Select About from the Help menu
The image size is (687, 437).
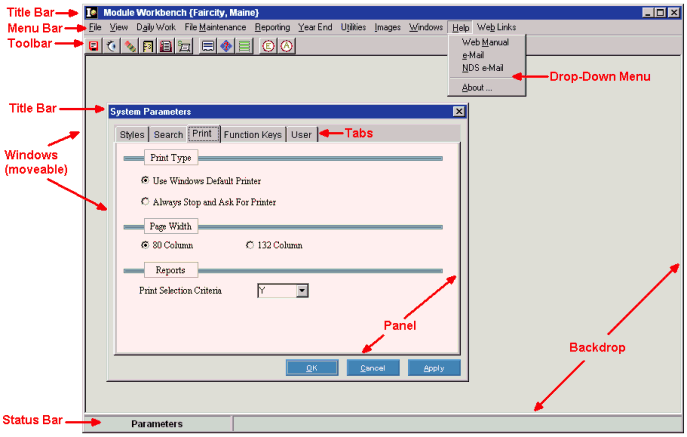(477, 88)
